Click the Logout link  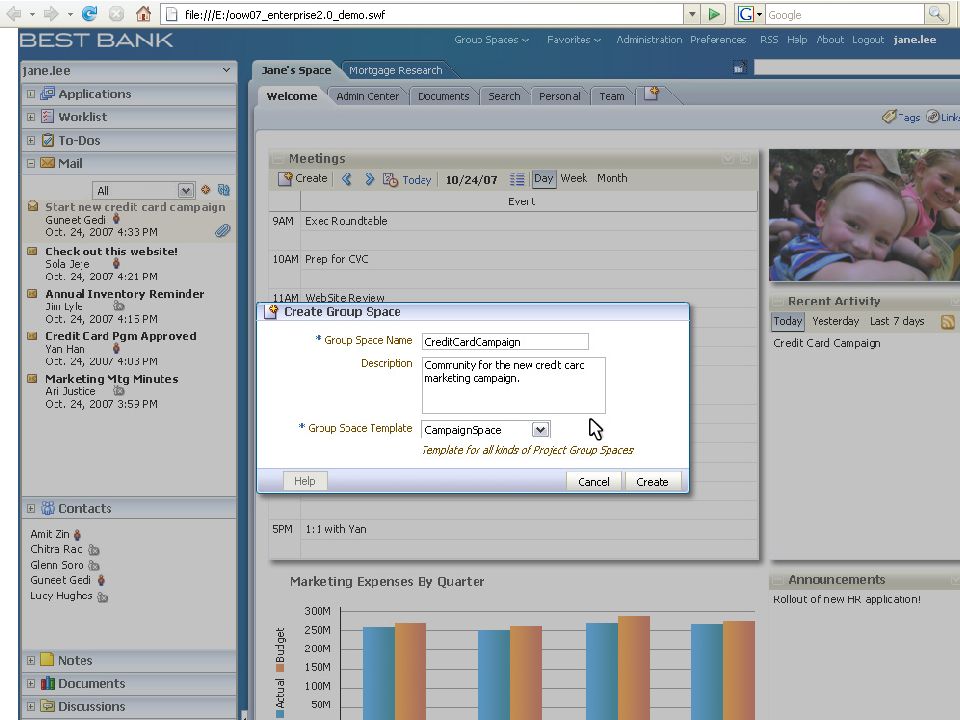(868, 40)
